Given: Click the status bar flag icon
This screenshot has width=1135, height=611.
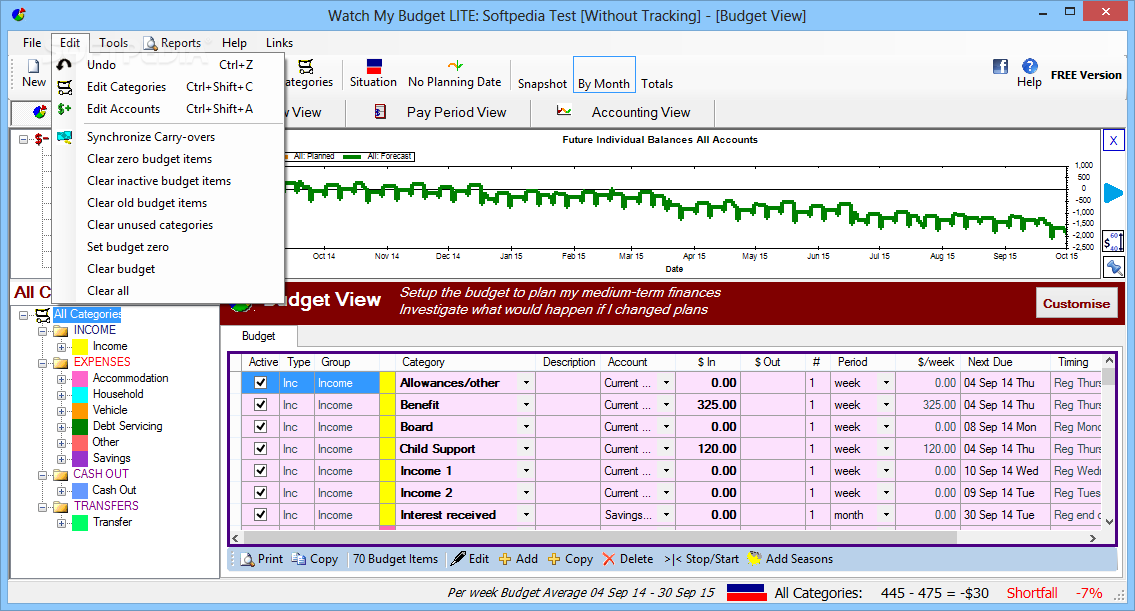Looking at the screenshot, I should pyautogui.click(x=746, y=592).
